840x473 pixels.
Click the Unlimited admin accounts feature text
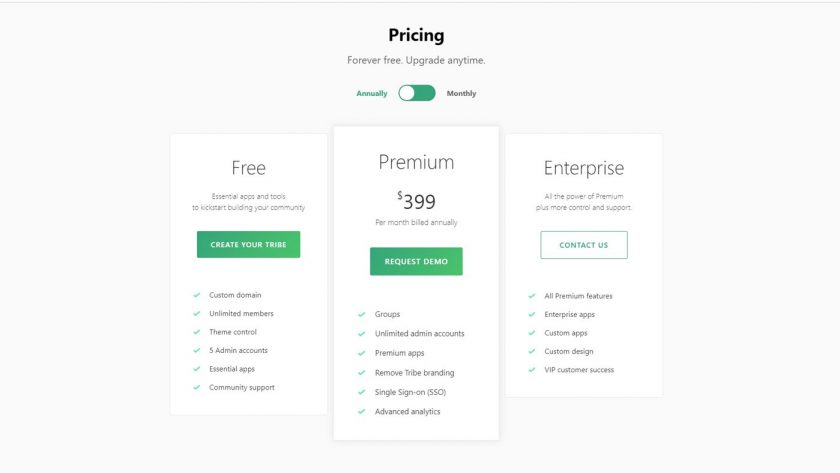[x=419, y=333]
